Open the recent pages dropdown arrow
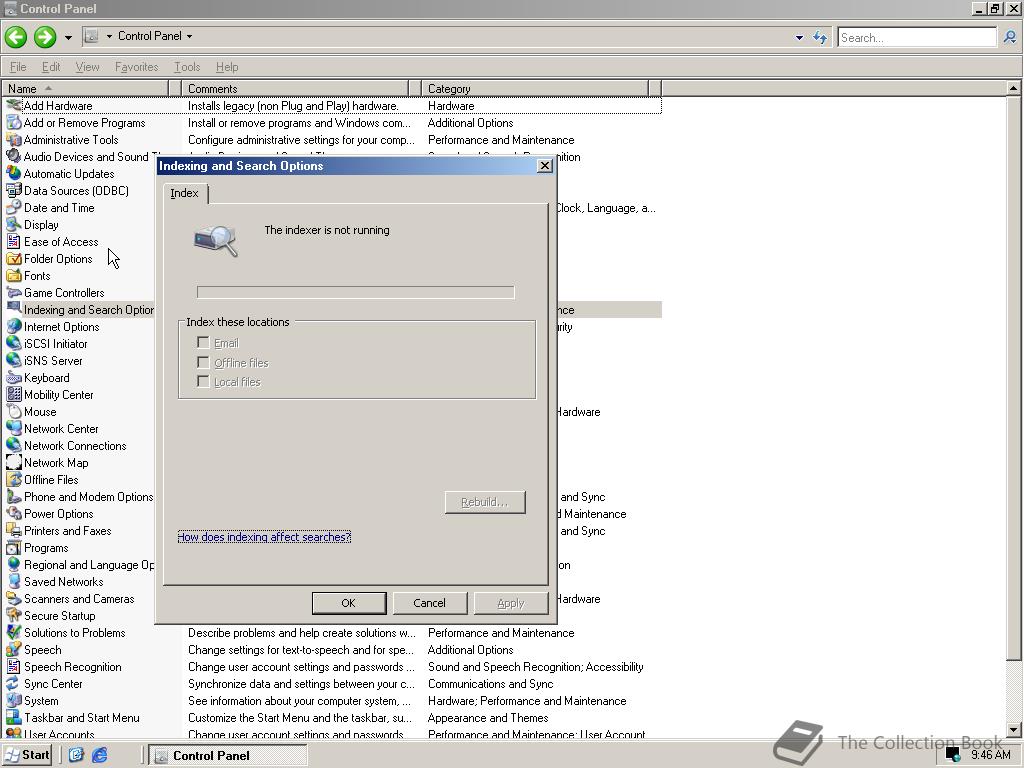1024x768 pixels. (x=68, y=37)
